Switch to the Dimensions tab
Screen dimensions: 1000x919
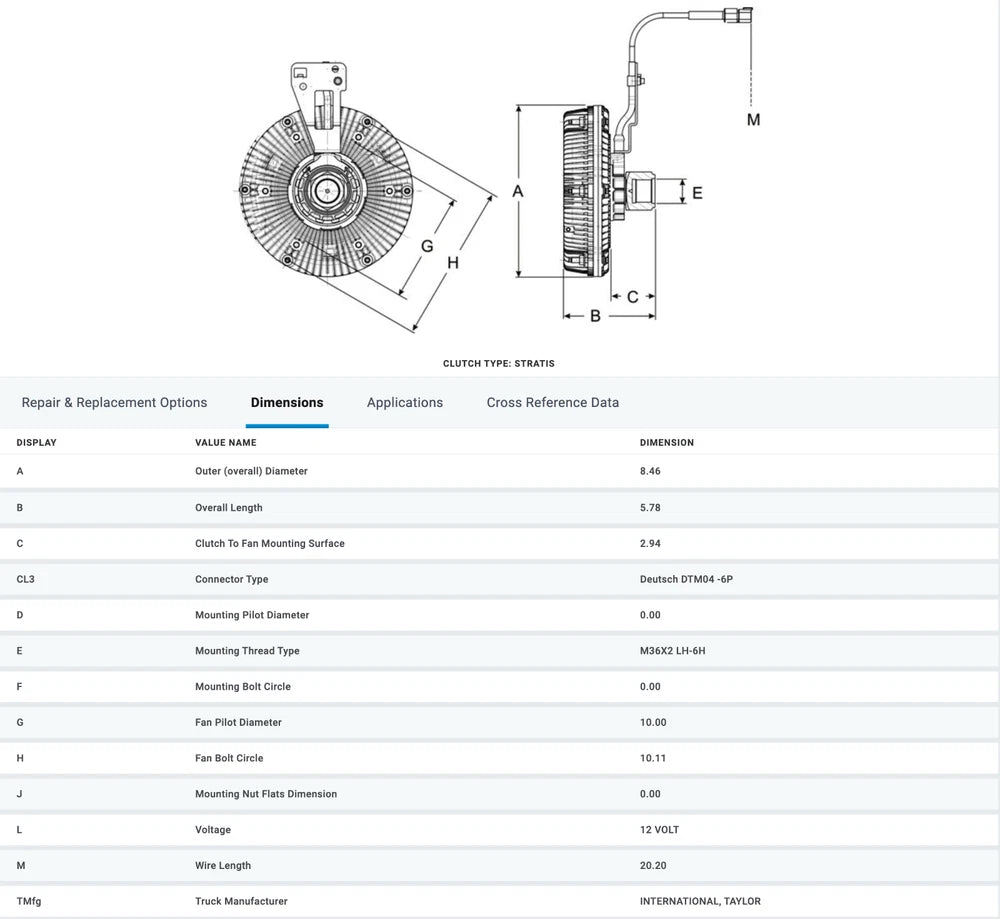(x=287, y=402)
